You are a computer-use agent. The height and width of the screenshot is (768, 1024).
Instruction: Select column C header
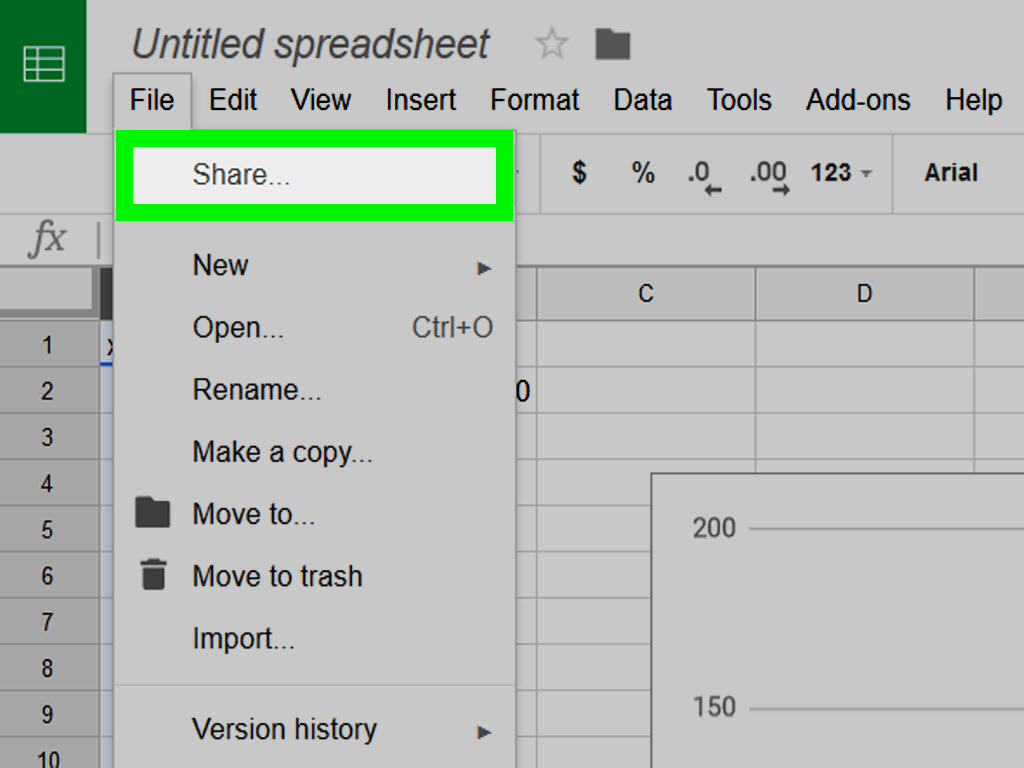point(645,294)
